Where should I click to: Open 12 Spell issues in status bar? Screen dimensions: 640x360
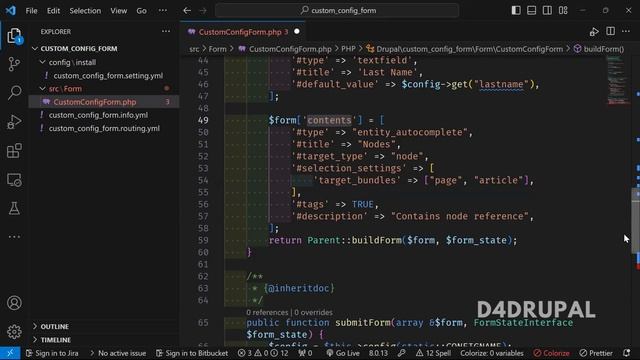click(x=433, y=353)
